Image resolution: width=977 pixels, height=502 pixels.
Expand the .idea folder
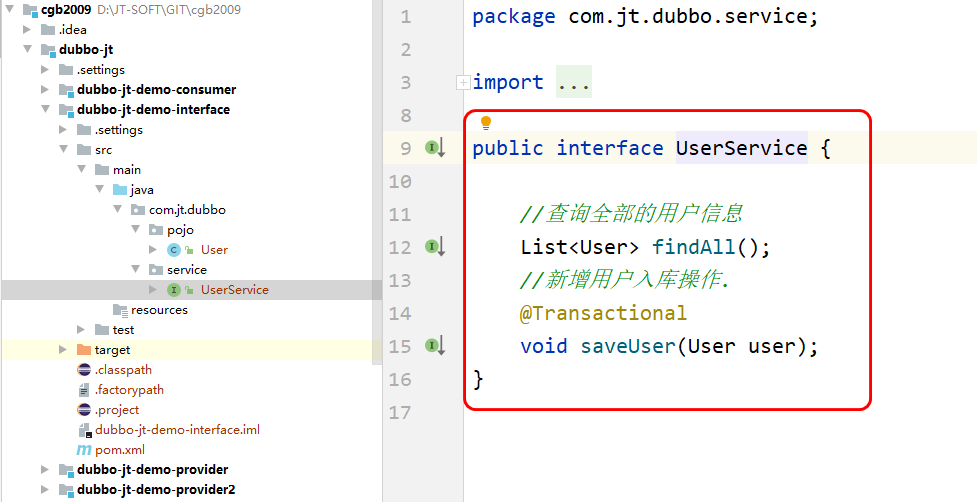27,29
